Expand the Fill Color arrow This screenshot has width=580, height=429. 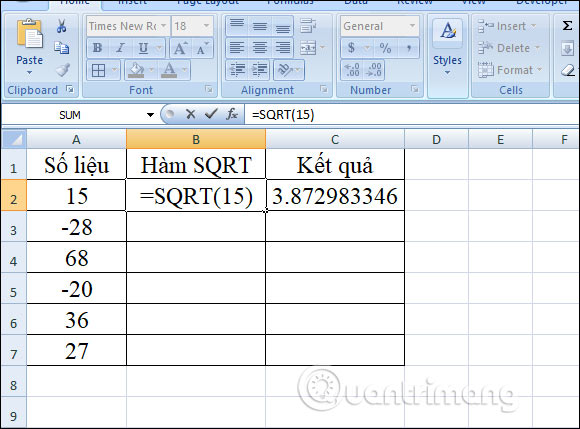pos(151,70)
